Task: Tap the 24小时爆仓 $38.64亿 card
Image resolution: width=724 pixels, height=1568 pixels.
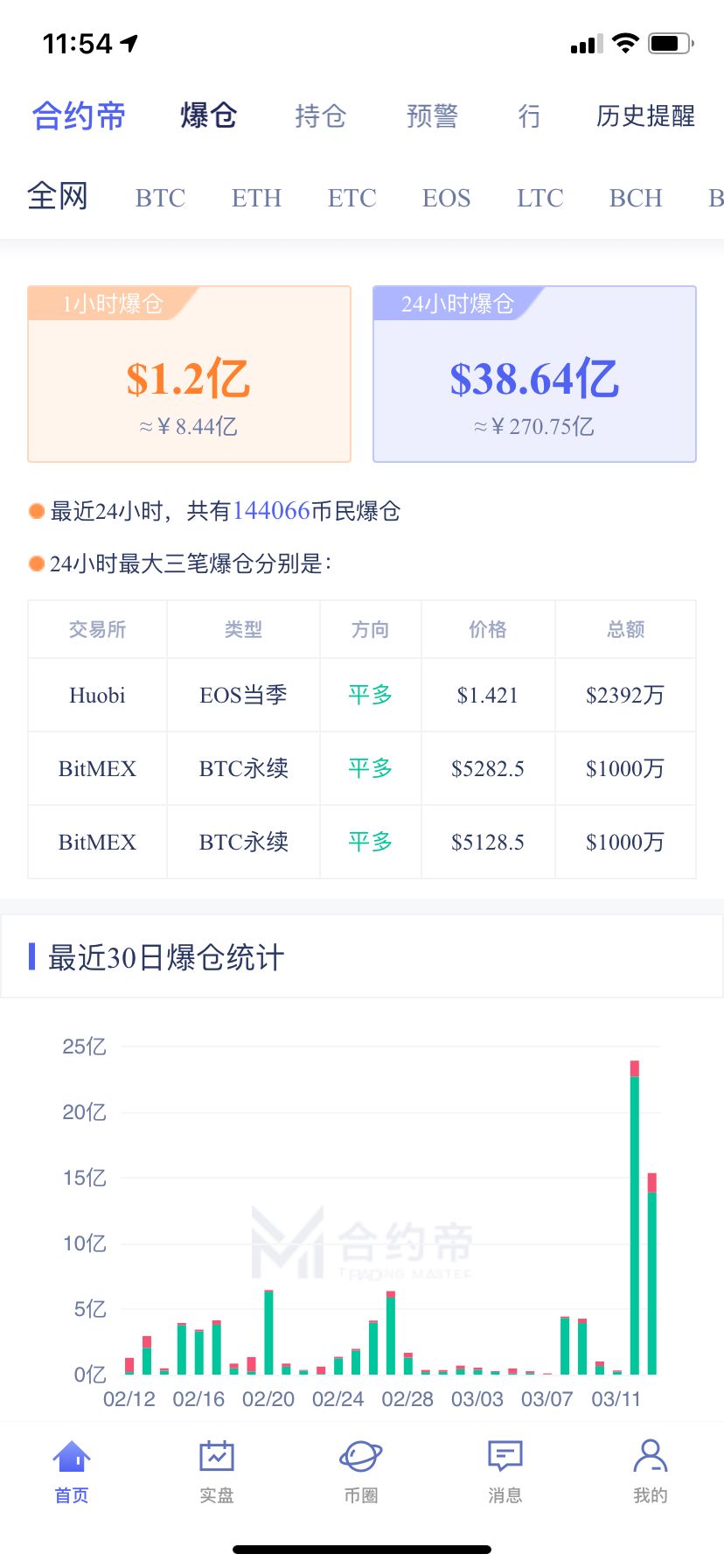Action: pos(534,374)
